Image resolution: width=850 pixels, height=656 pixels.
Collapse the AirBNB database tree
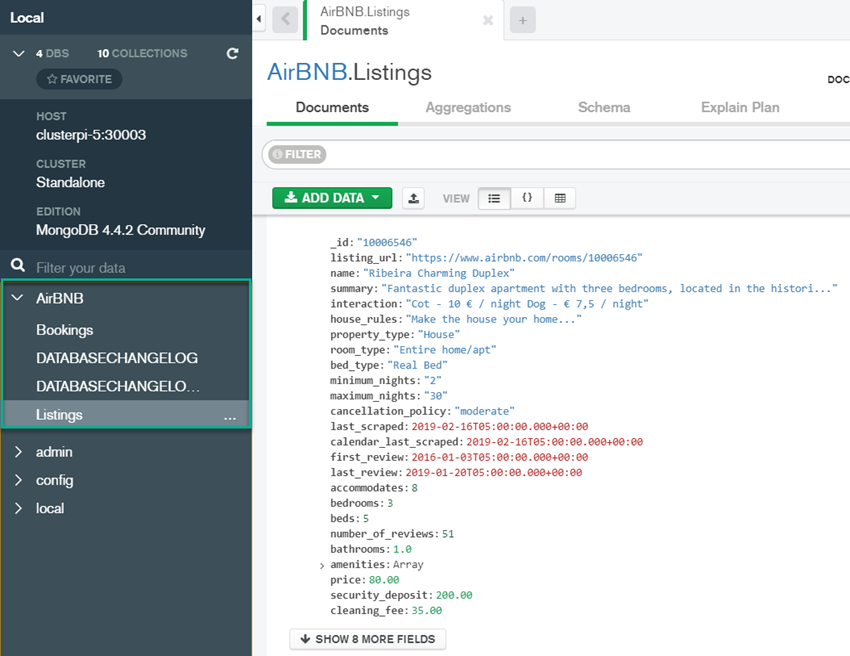pos(18,298)
